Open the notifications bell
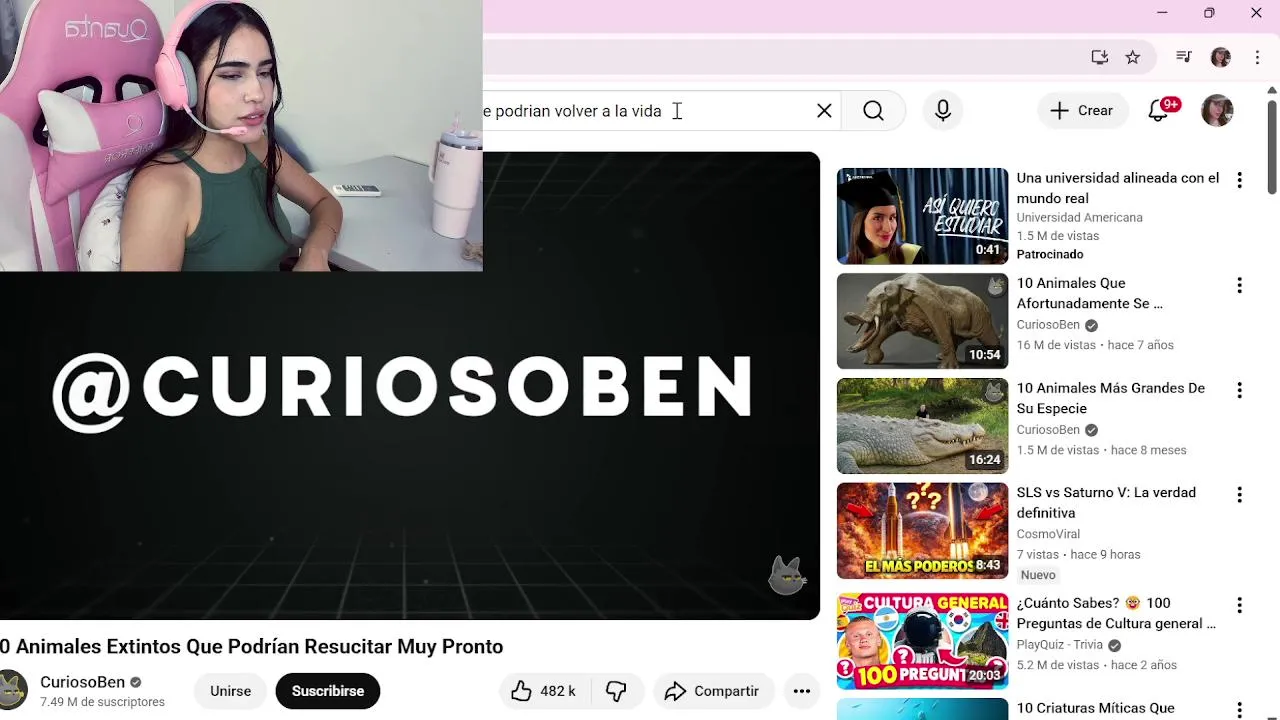The image size is (1280, 720). click(1158, 111)
